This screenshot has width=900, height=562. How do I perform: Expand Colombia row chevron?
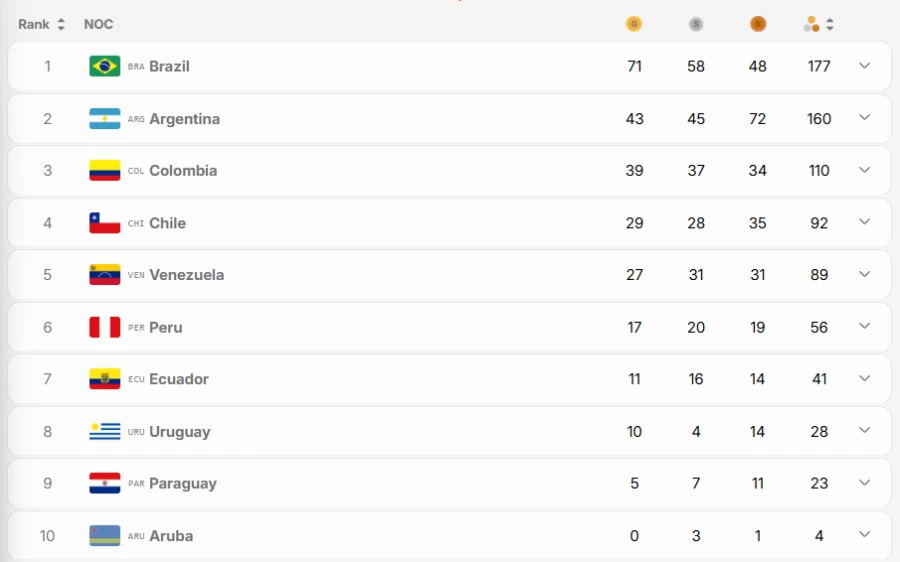[864, 170]
